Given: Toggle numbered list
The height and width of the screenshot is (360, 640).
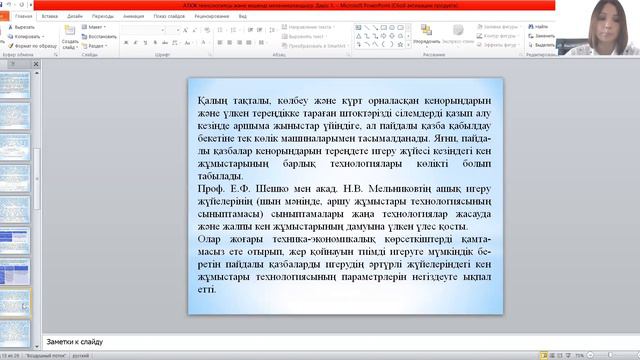Looking at the screenshot, I should coord(234,30).
